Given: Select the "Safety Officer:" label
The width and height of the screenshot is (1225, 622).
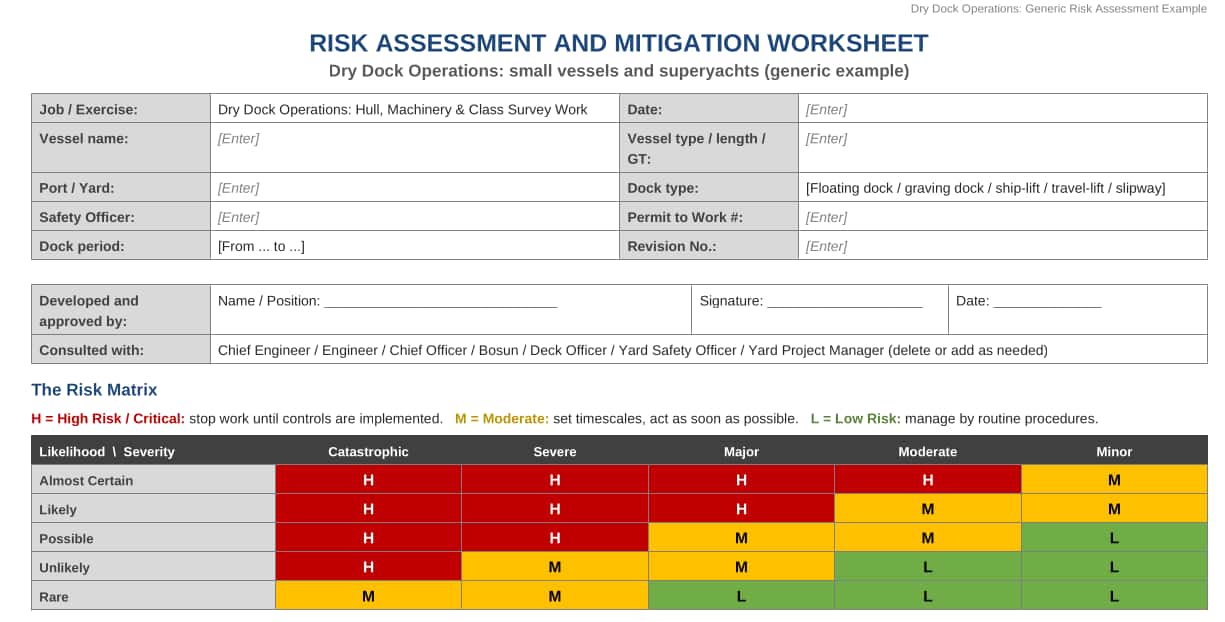Looking at the screenshot, I should click(121, 216).
